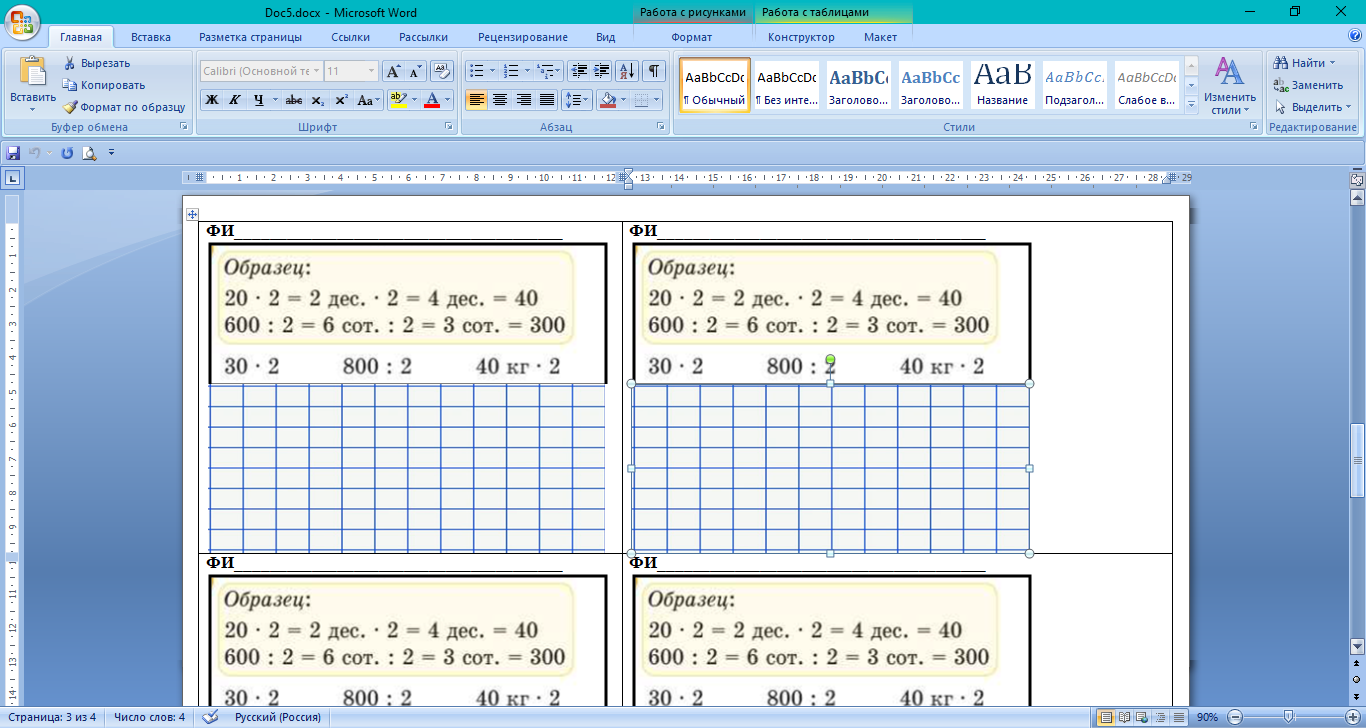Image resolution: width=1366 pixels, height=728 pixels.
Task: Clear formatting with the eraser icon
Action: [x=442, y=71]
